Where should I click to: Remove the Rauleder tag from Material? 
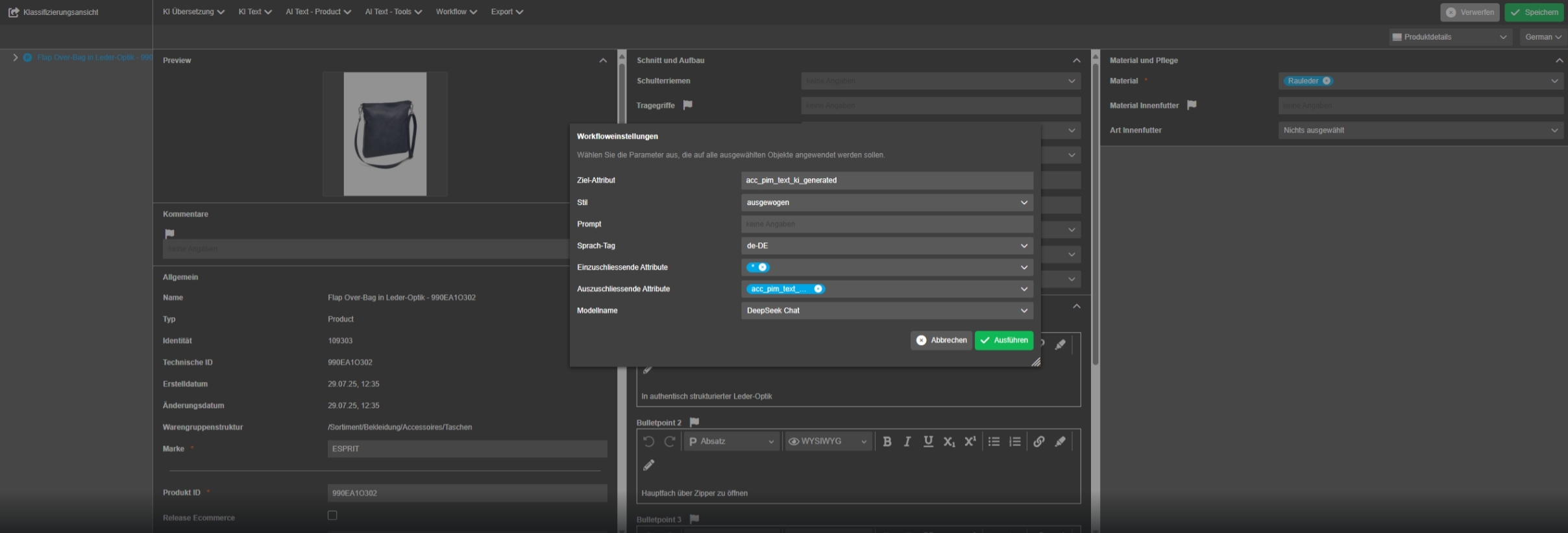click(x=1327, y=81)
